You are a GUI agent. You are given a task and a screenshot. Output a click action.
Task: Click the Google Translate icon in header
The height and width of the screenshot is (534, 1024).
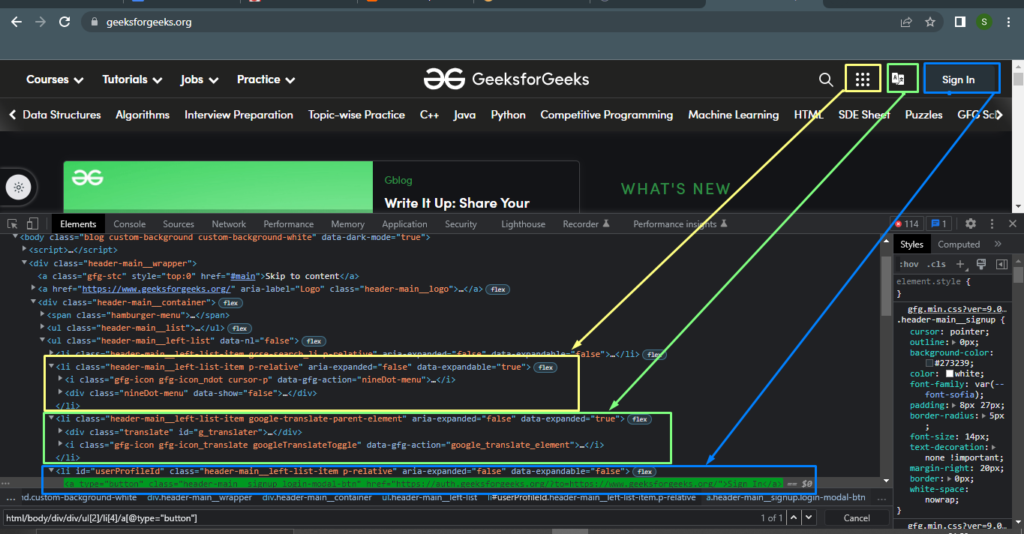pyautogui.click(x=900, y=79)
